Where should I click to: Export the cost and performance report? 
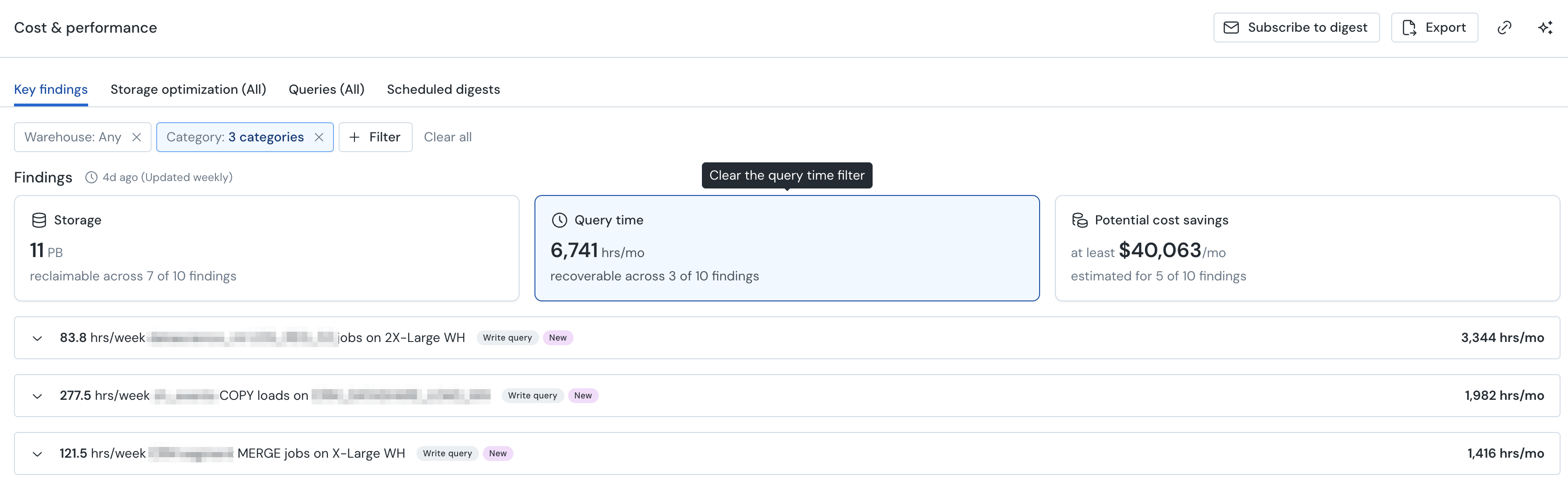1434,28
